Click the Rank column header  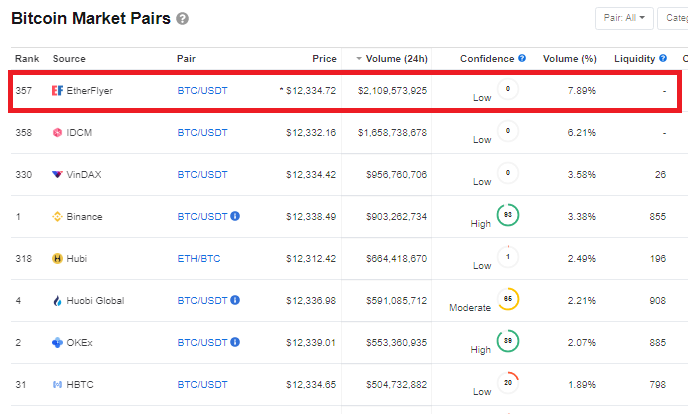(27, 59)
